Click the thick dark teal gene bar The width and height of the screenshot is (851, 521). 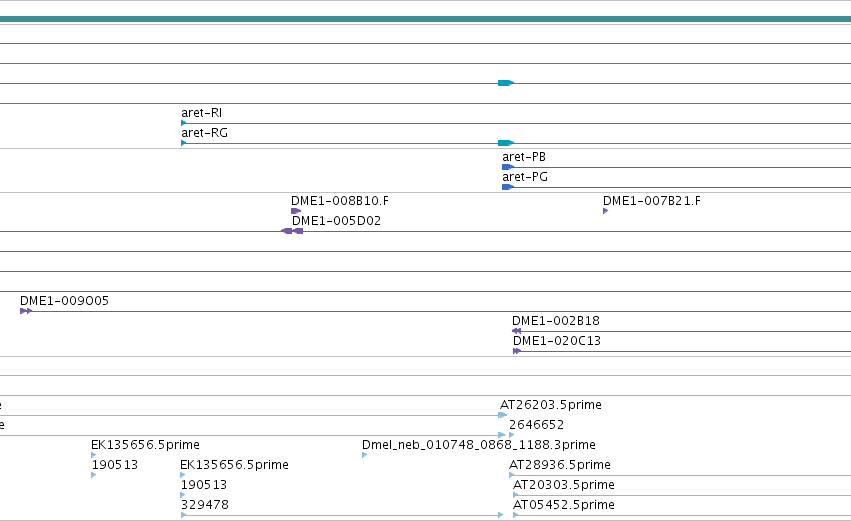(x=426, y=20)
